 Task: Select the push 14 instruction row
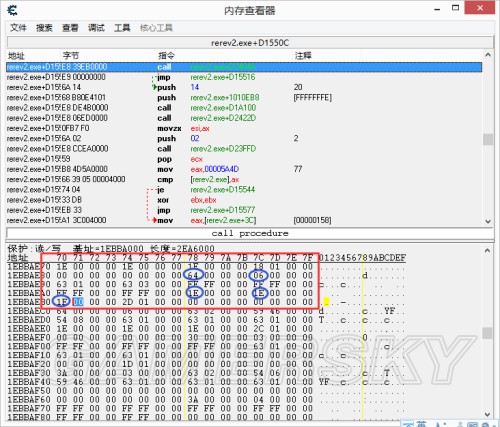coord(244,87)
